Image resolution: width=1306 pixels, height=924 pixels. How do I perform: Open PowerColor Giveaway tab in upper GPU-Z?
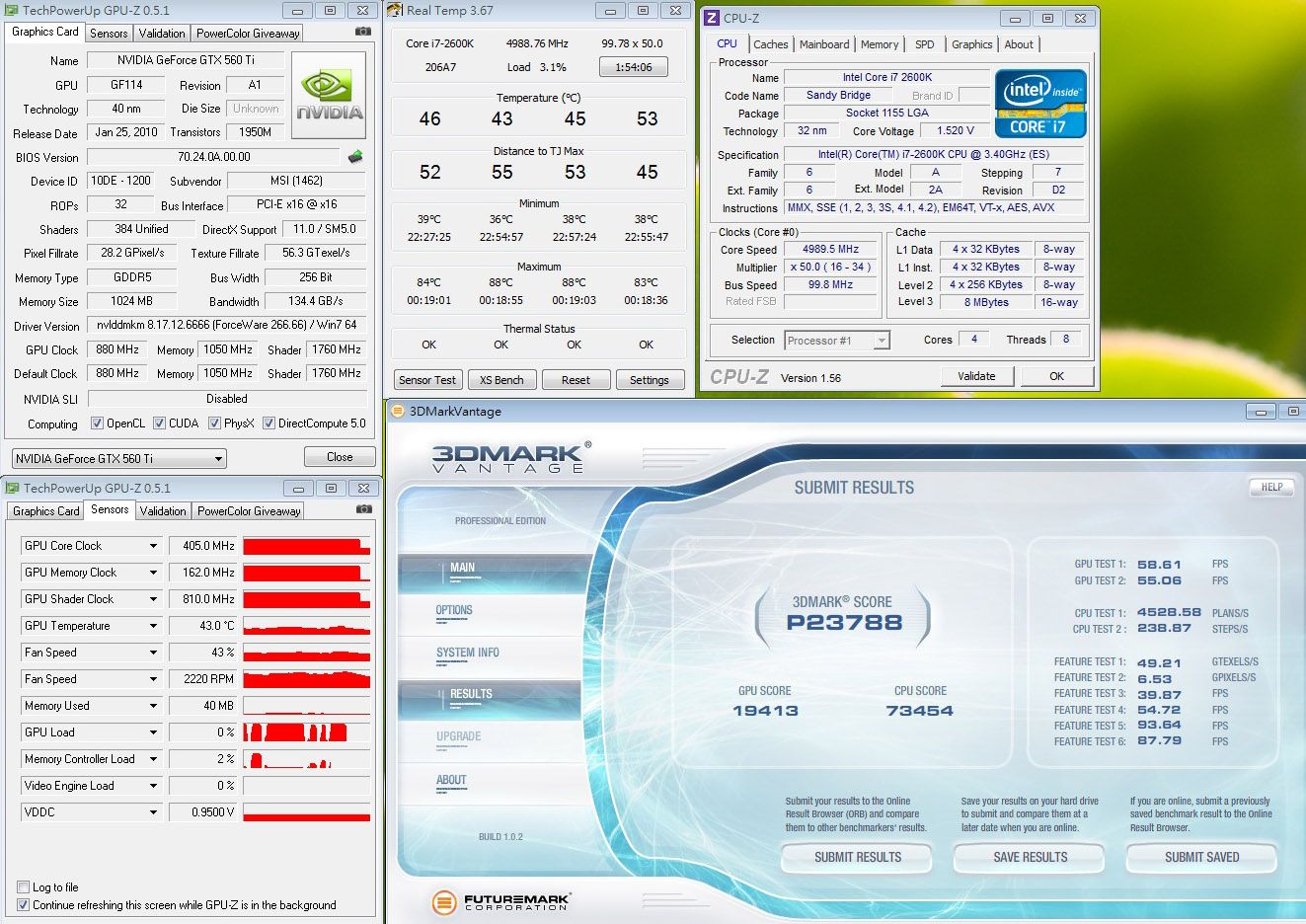tap(248, 34)
